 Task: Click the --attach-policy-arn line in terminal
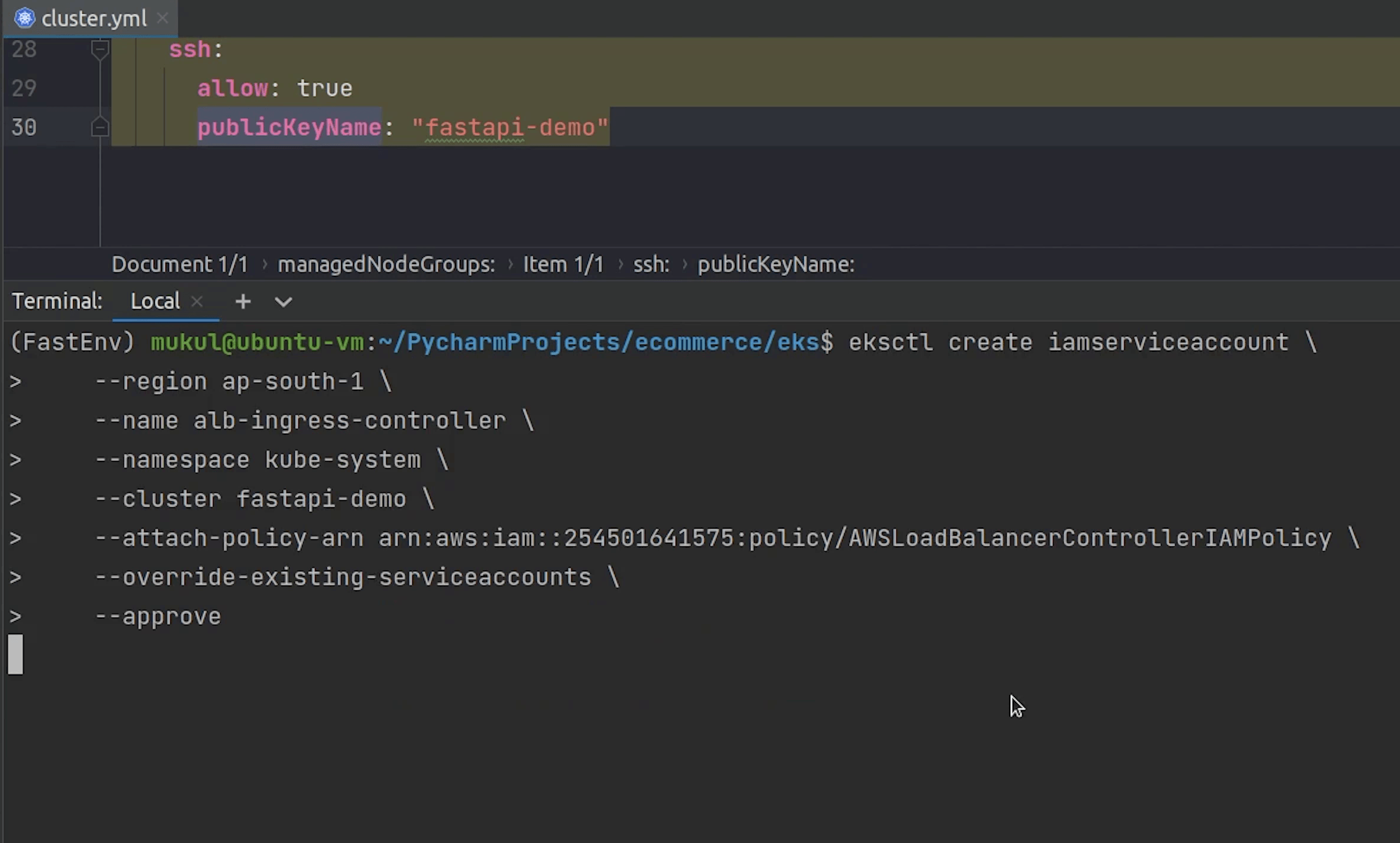tap(727, 538)
